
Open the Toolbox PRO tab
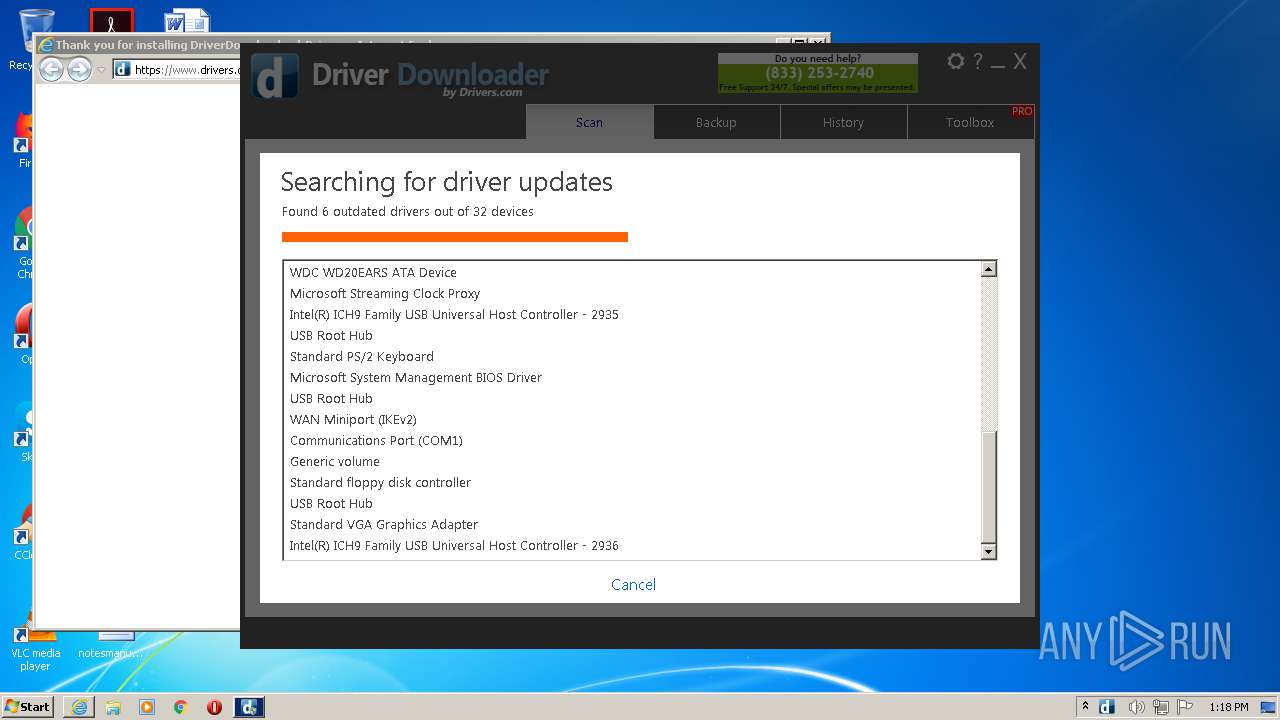[970, 122]
